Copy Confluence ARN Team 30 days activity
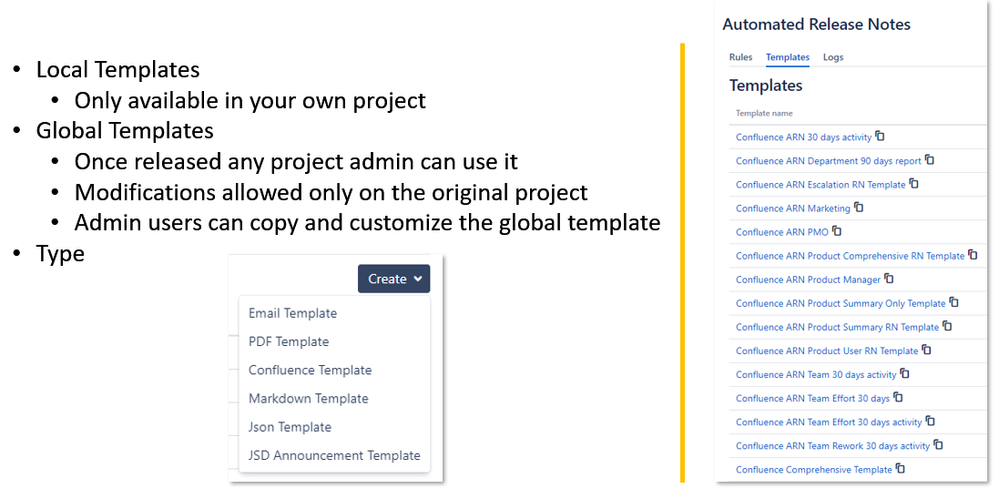This screenshot has width=999, height=488. [x=905, y=373]
